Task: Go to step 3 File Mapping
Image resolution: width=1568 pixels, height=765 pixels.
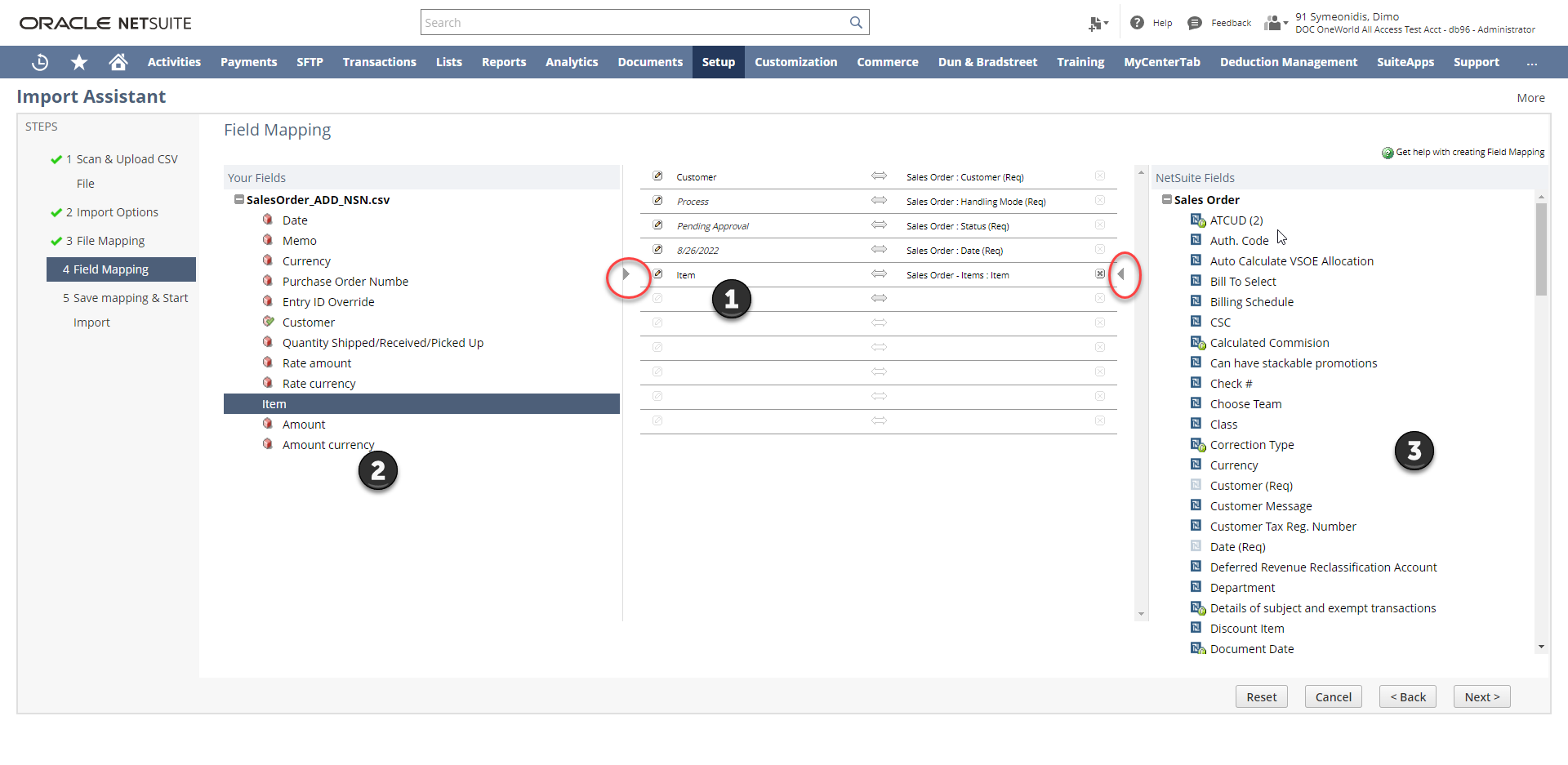Action: (105, 241)
